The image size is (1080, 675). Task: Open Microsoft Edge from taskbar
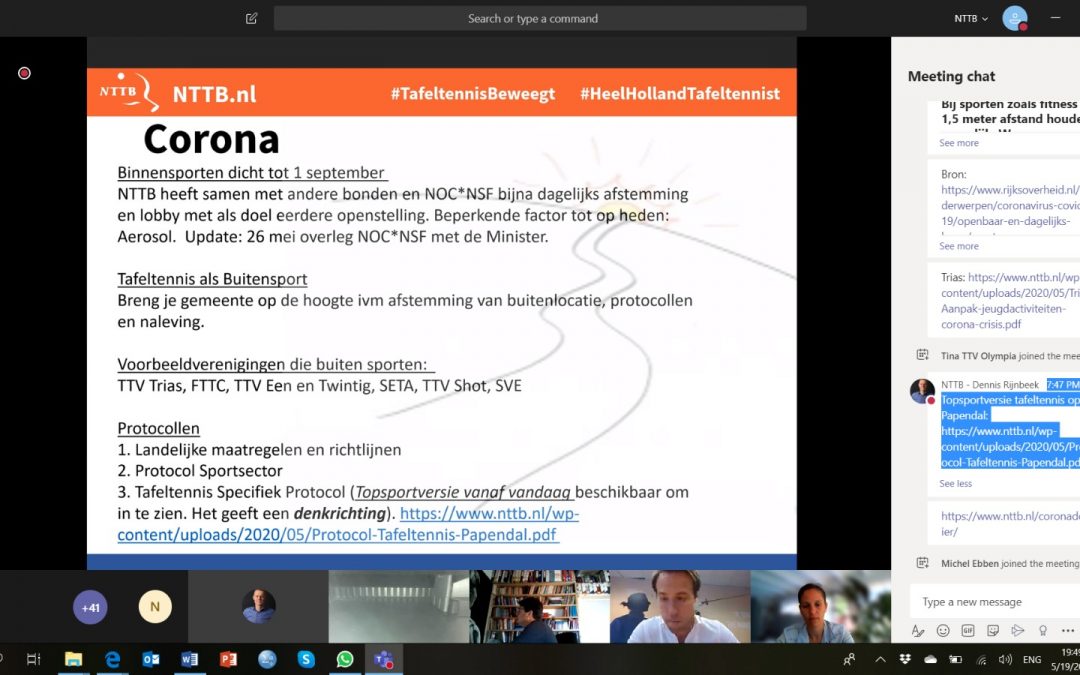pyautogui.click(x=112, y=659)
